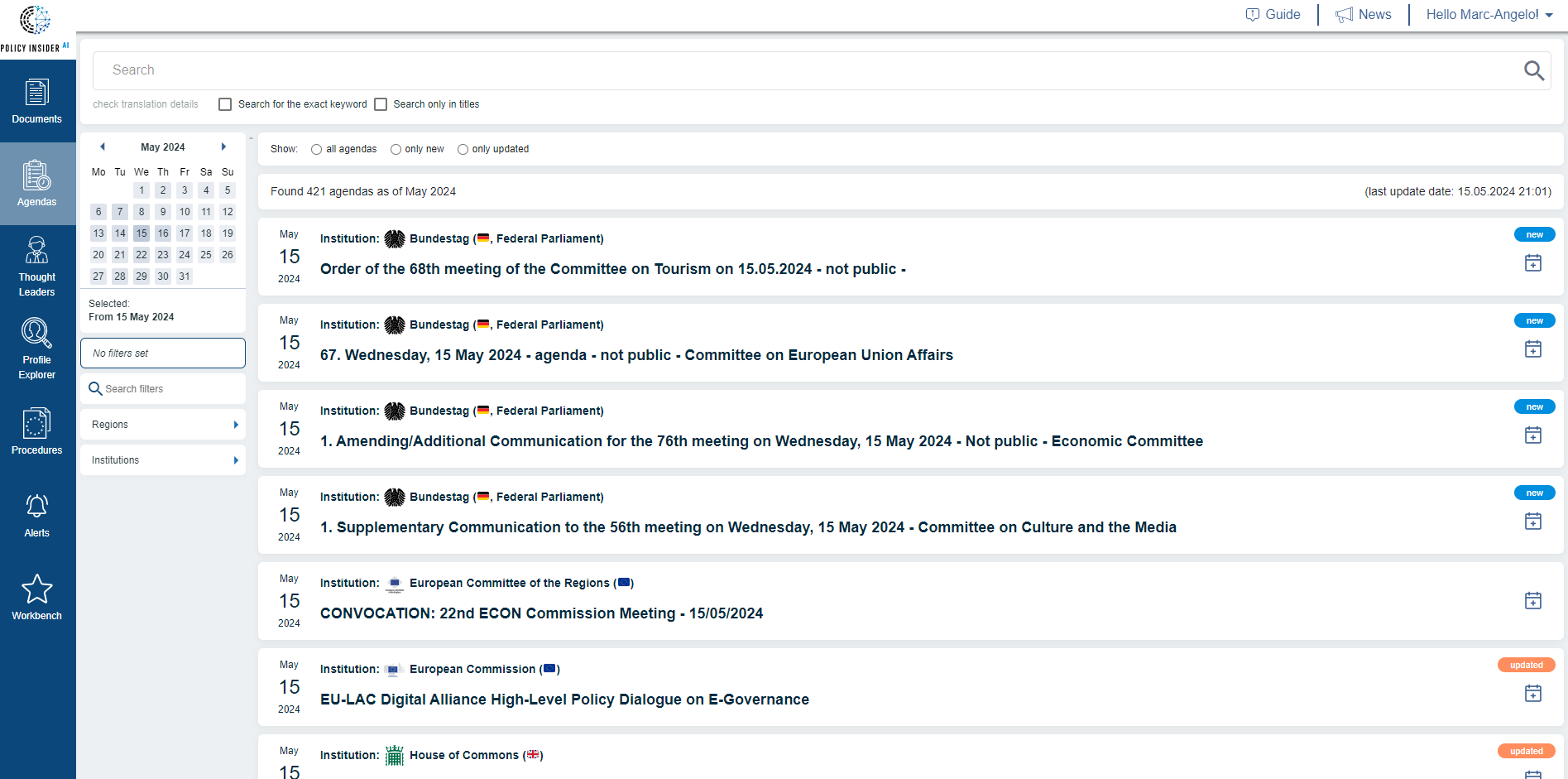Enable Search only in titles checkbox
The width and height of the screenshot is (1568, 779).
pos(381,104)
